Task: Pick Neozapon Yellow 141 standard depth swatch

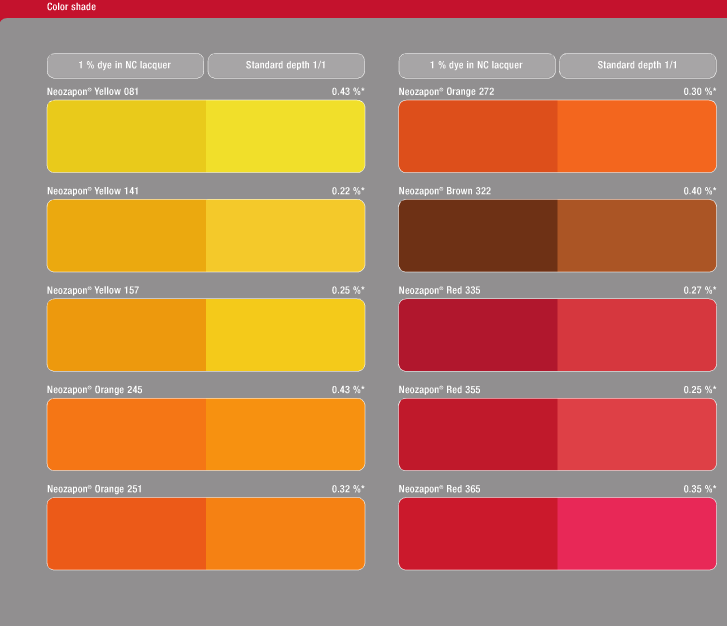Action: [285, 236]
